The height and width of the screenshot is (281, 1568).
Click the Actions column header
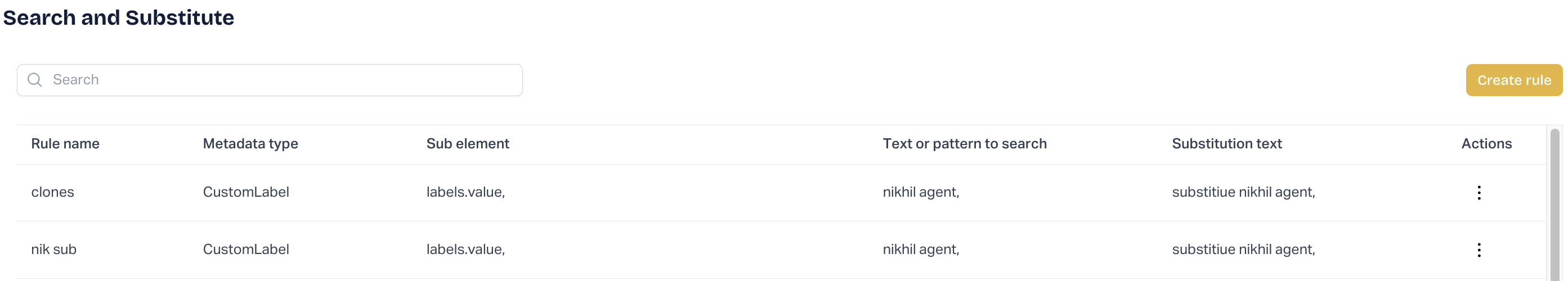[x=1486, y=143]
